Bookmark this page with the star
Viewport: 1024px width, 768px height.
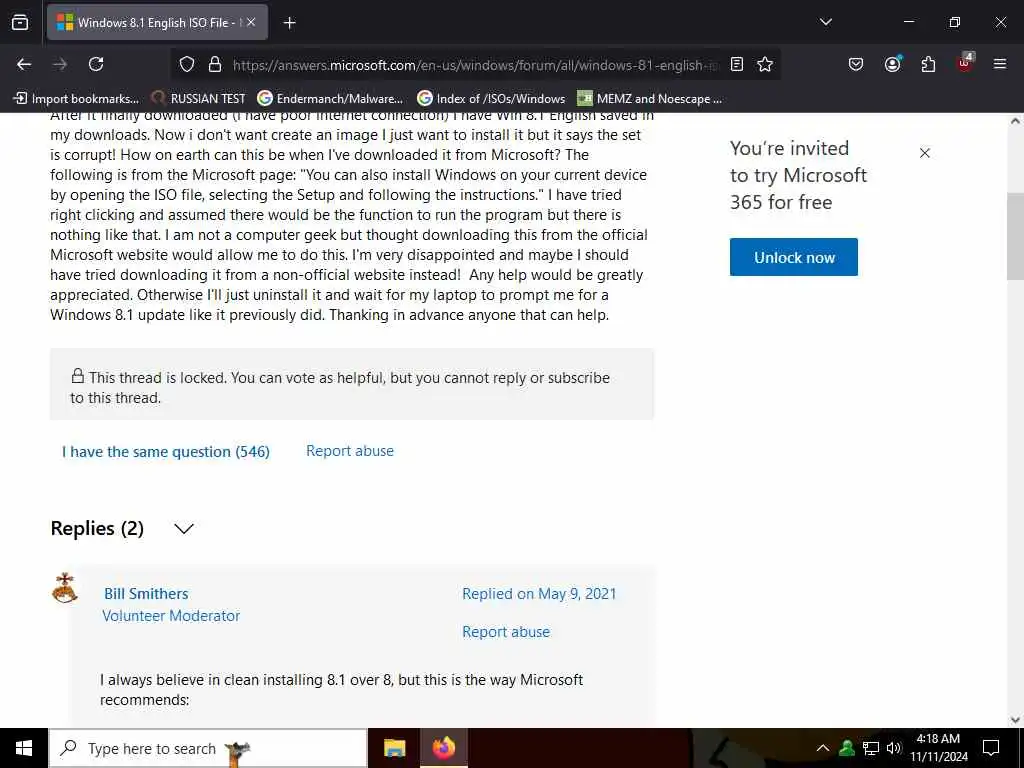click(x=765, y=64)
